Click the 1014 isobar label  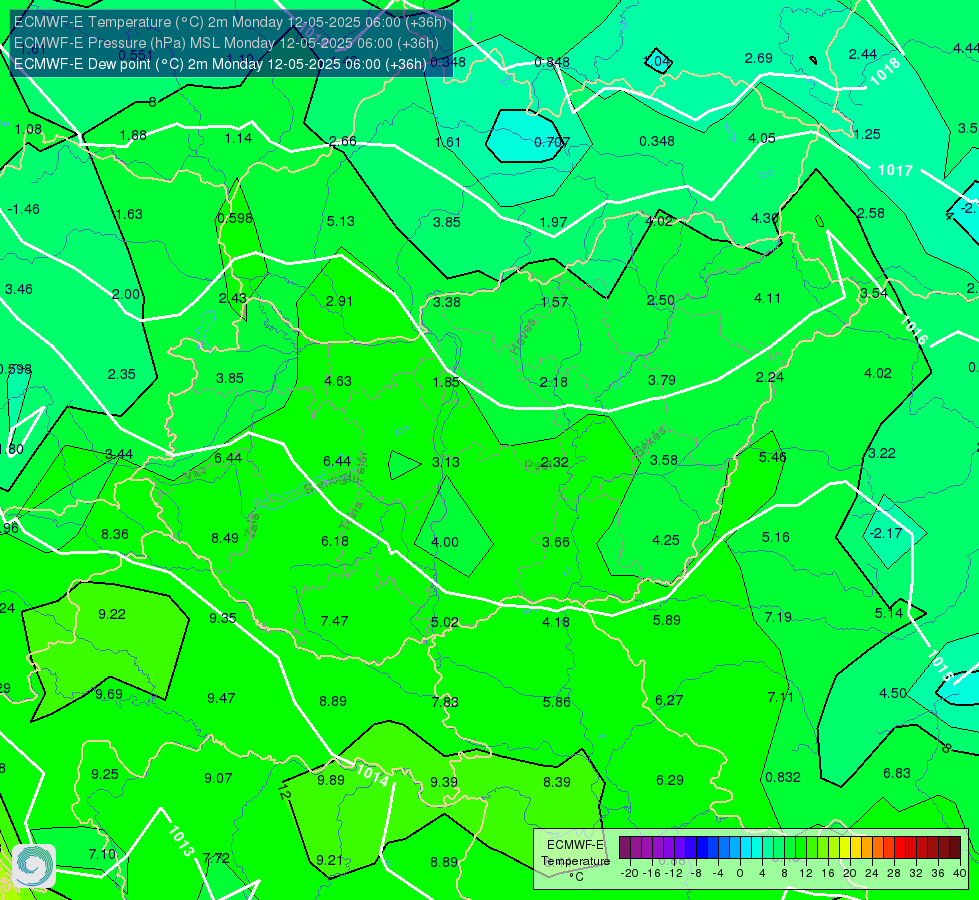pos(372,775)
